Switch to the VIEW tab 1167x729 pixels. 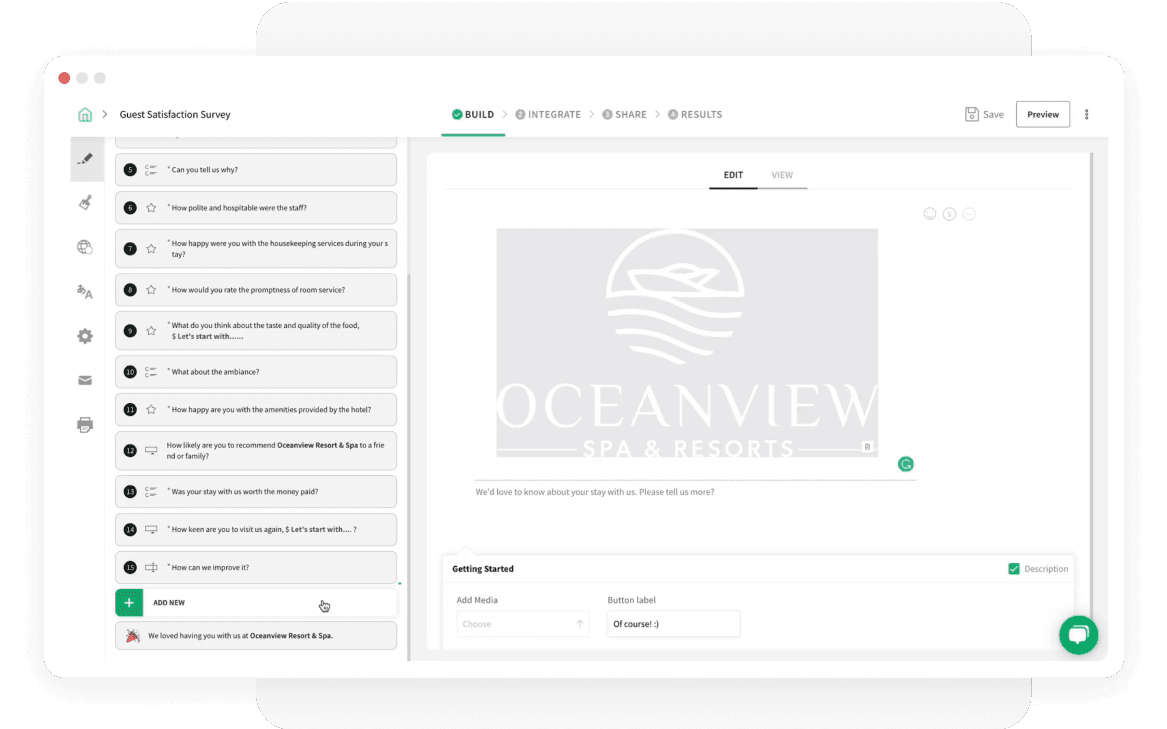(783, 175)
